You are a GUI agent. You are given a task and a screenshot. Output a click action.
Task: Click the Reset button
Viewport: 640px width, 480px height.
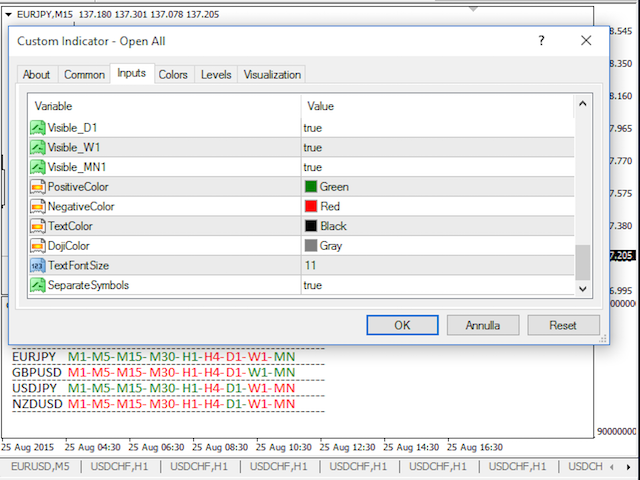563,325
